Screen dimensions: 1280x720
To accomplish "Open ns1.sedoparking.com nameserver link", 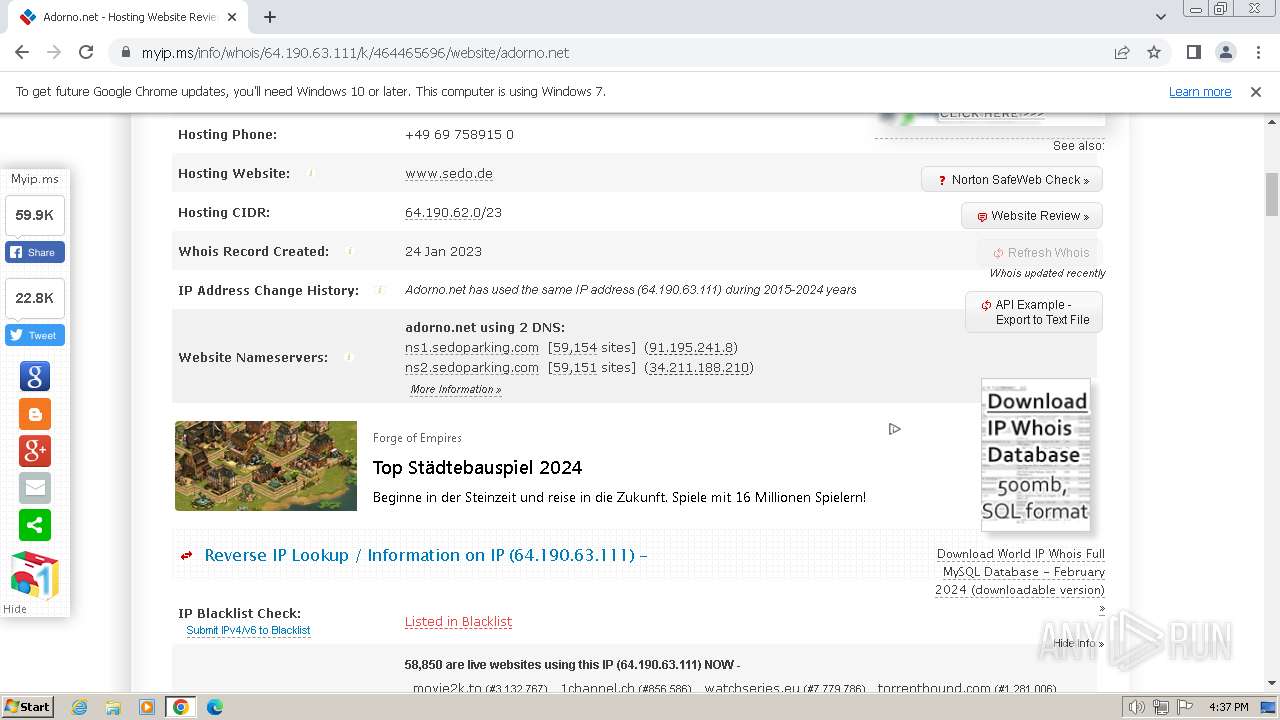I will pos(472,348).
